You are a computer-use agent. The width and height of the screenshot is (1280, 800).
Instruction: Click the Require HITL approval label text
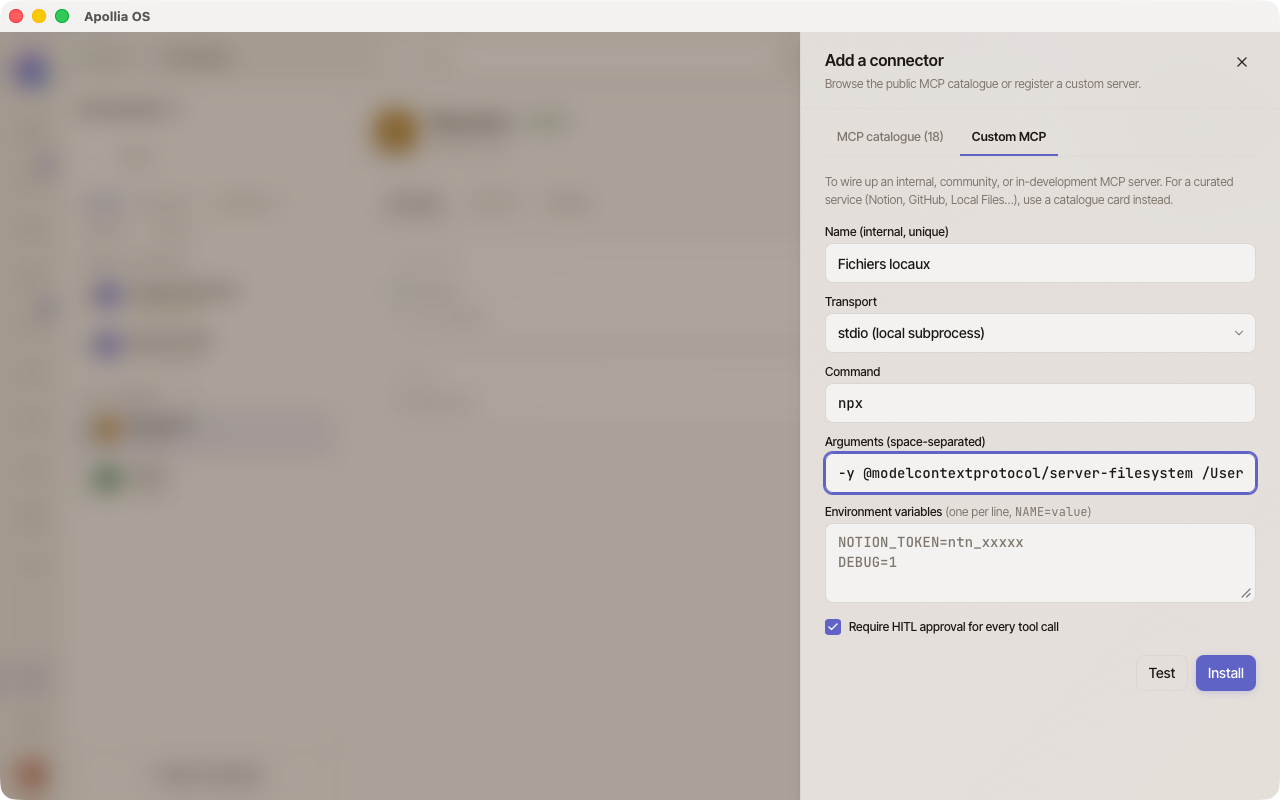954,627
